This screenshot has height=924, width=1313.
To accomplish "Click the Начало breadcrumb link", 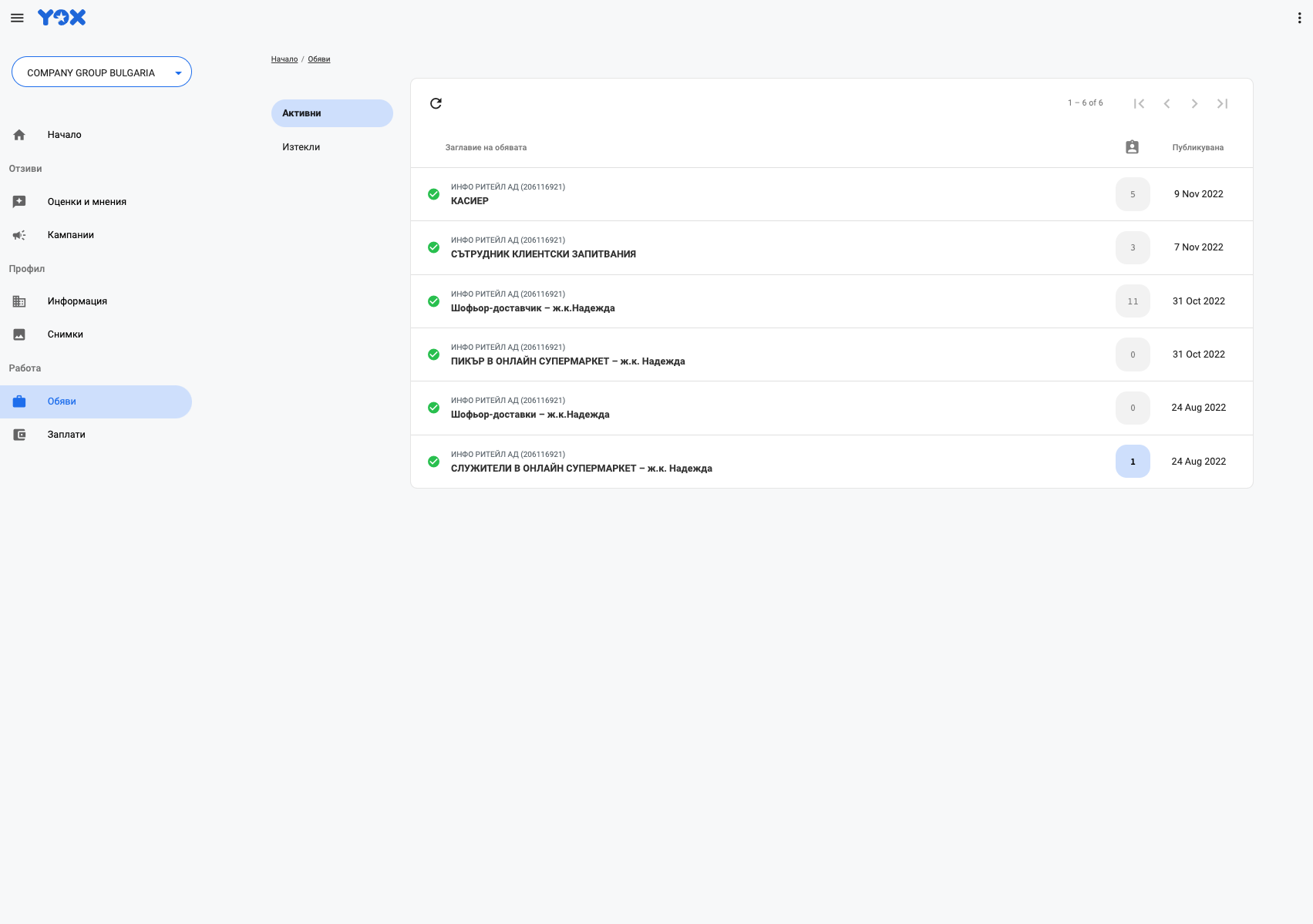I will tap(284, 59).
